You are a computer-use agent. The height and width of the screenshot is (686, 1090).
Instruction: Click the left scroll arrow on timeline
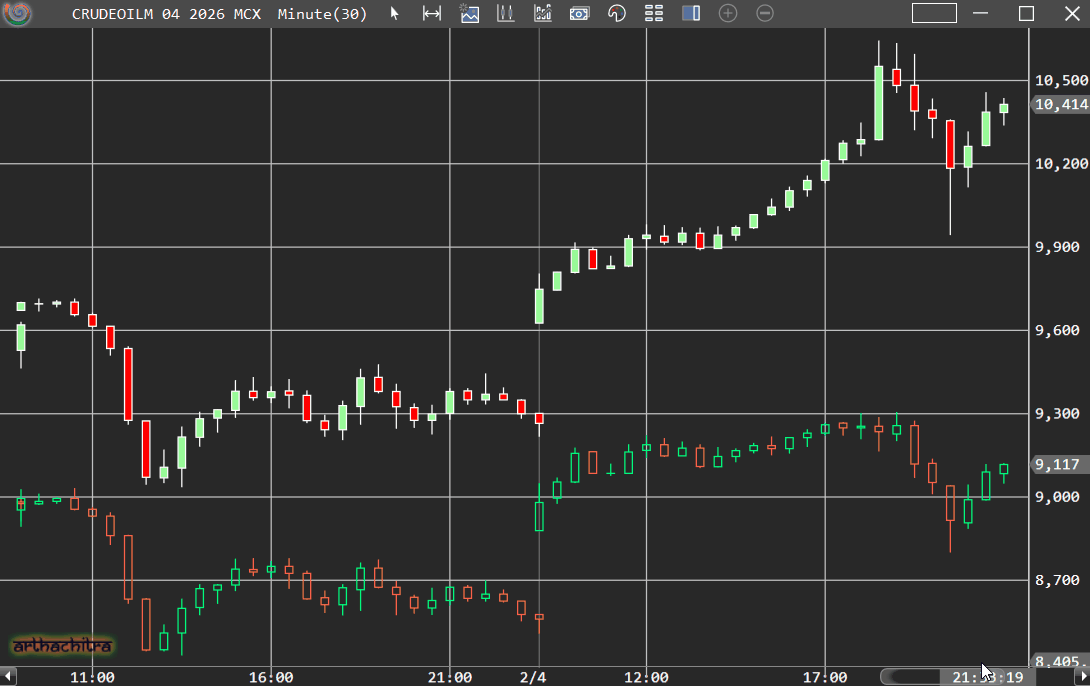(9, 676)
